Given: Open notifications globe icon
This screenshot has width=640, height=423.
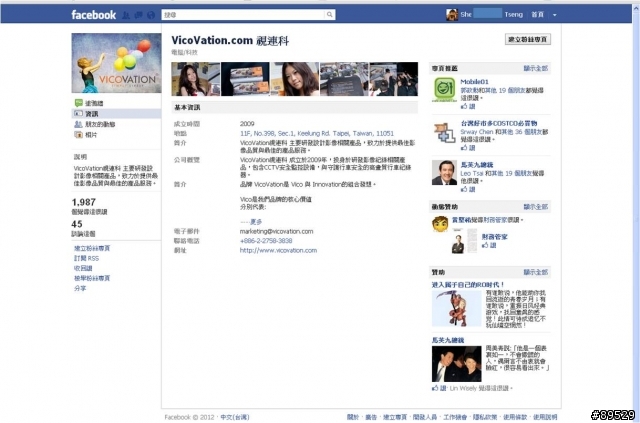Looking at the screenshot, I should [151, 15].
